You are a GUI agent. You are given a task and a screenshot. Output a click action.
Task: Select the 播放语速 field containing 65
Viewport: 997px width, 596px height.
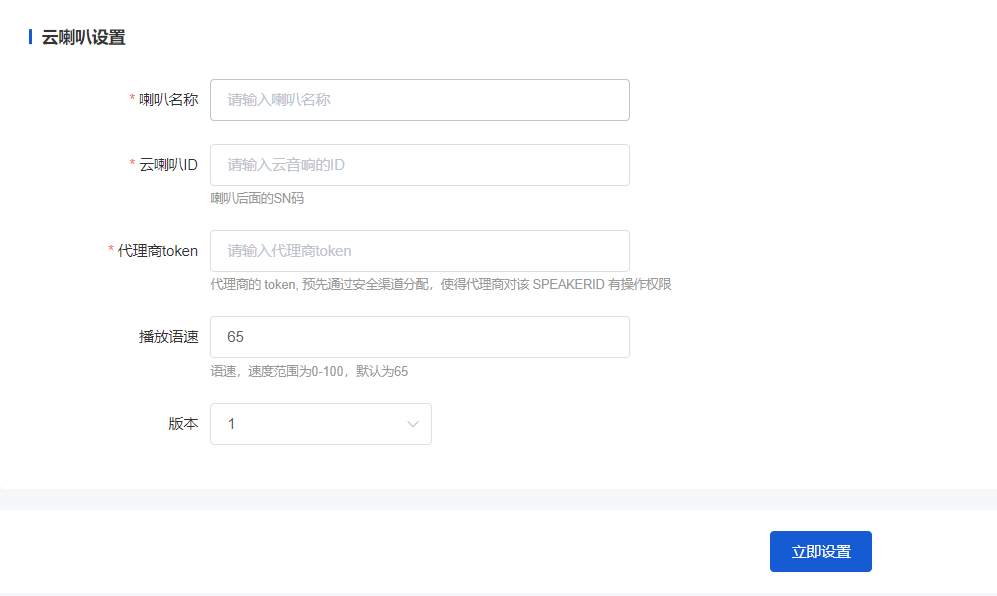click(420, 336)
